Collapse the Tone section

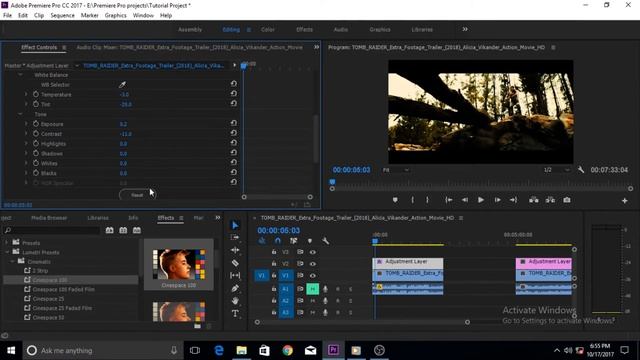20,114
